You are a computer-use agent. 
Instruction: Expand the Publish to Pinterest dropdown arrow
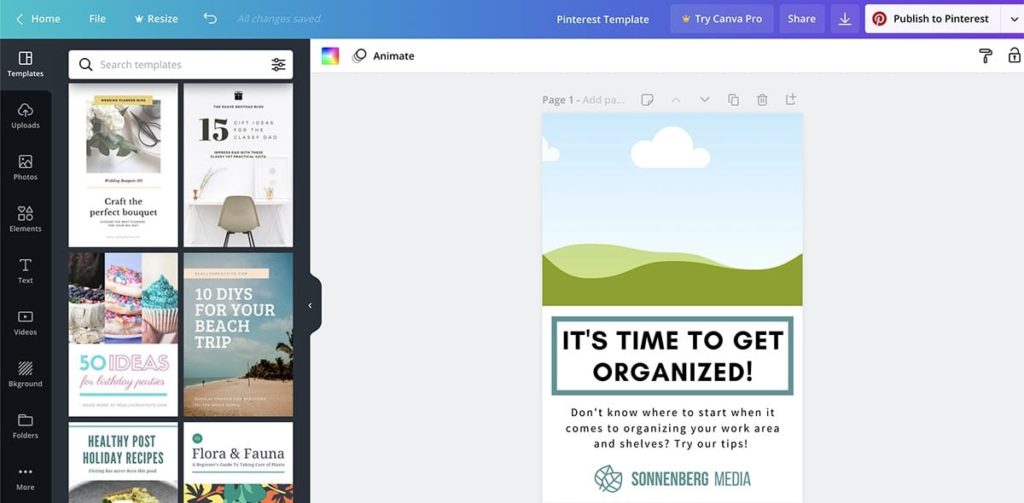click(x=1012, y=19)
